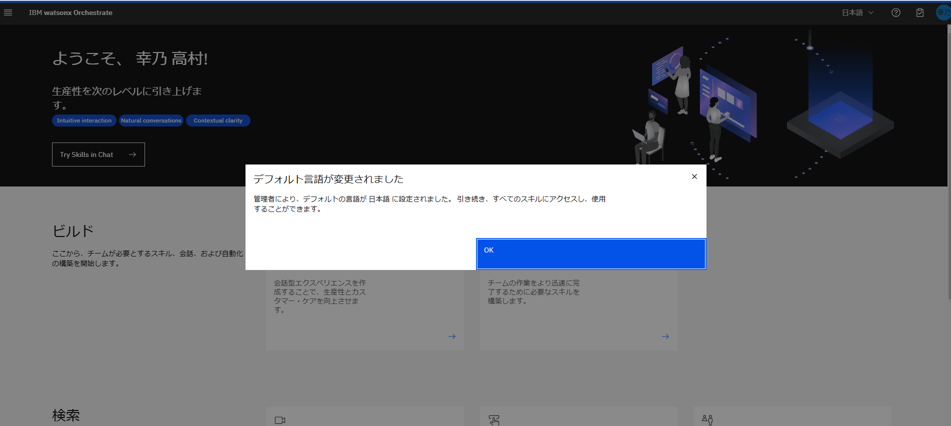The width and height of the screenshot is (951, 426).
Task: Click the 会話型エクスペリエンスを作成 card text
Action: click(320, 296)
